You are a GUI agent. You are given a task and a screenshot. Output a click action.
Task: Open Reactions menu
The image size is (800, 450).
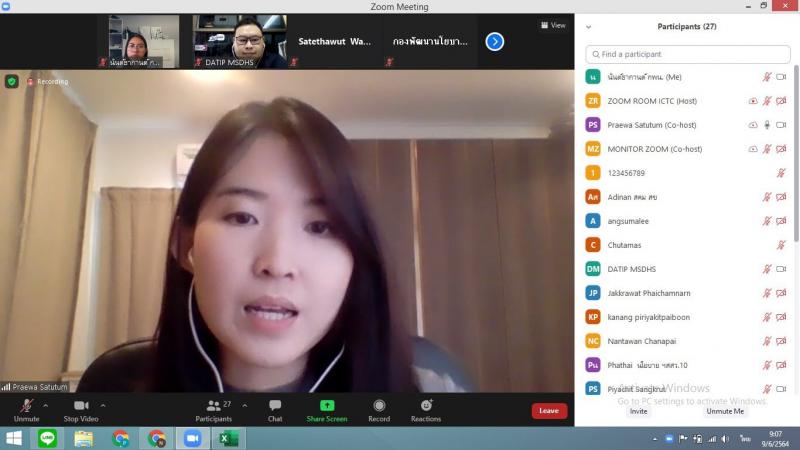[x=426, y=411]
